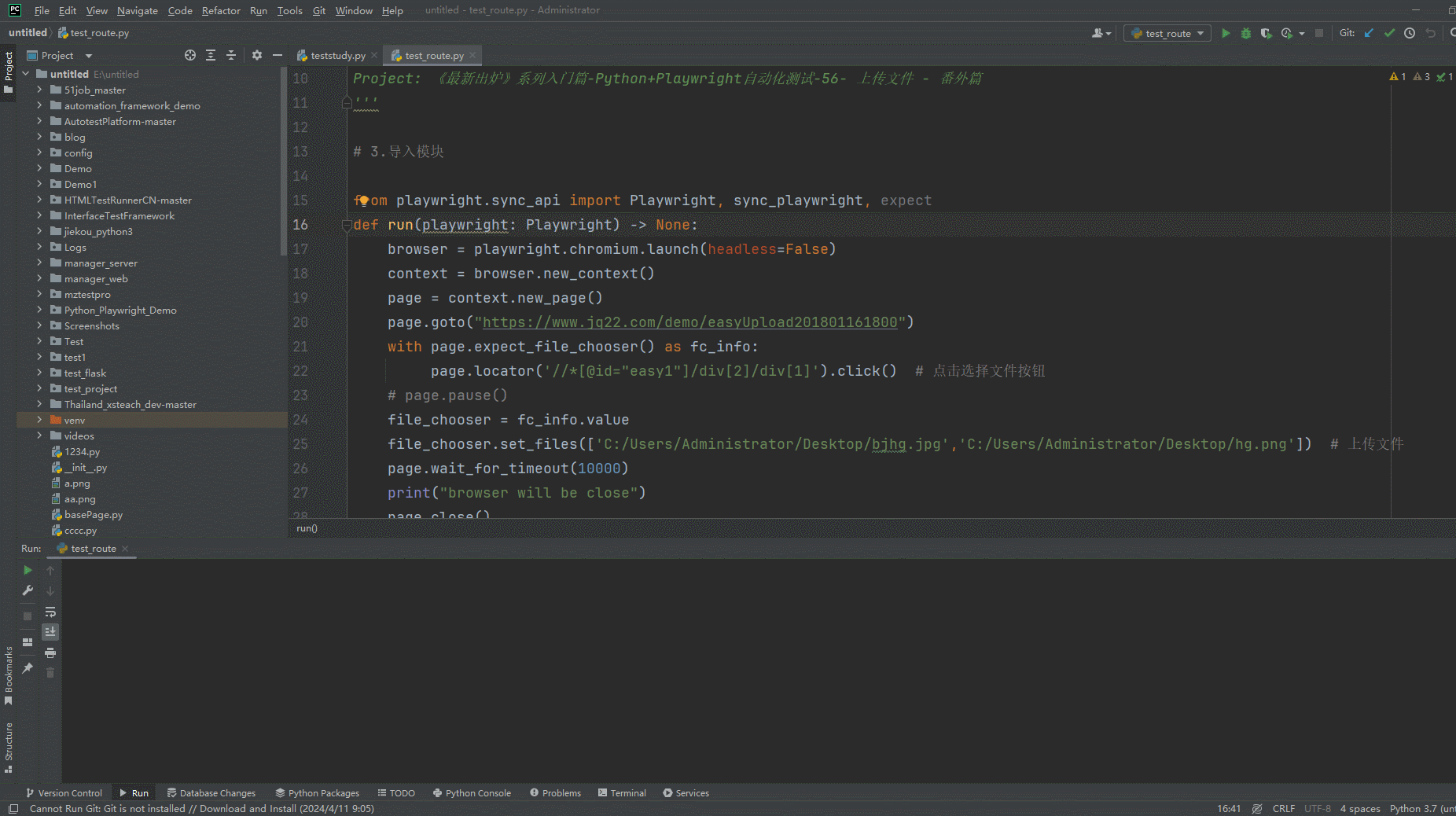Open the Refactor menu
The image size is (1456, 816).
[221, 10]
